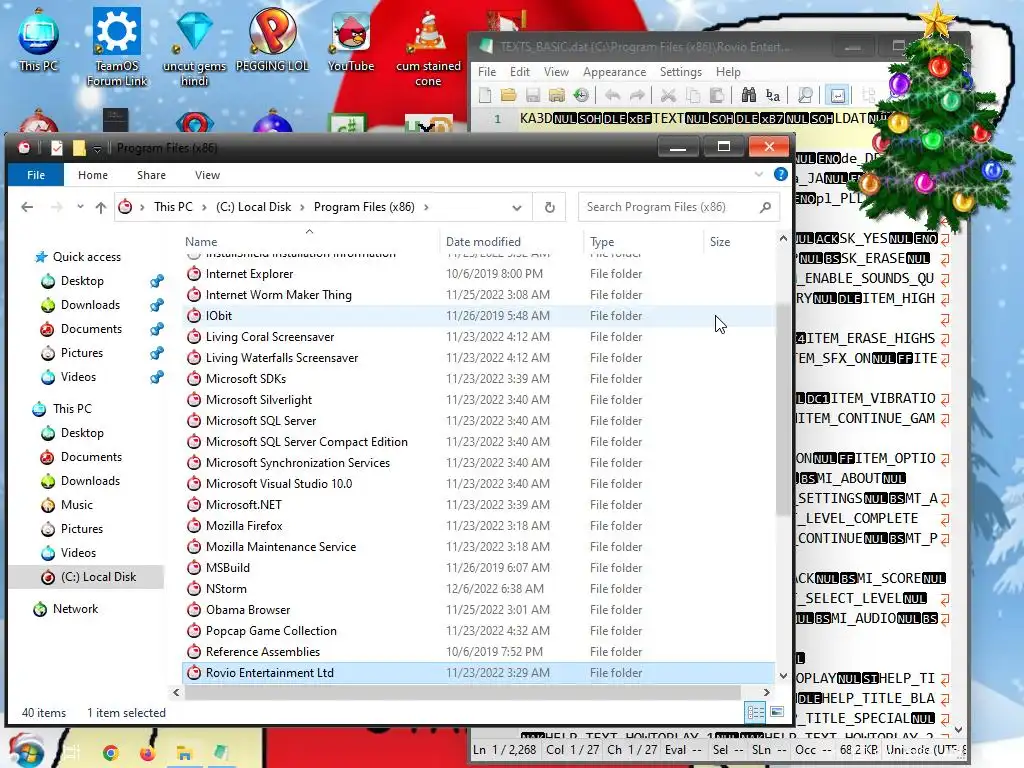Click the scroll down arrow of file list
This screenshot has height=768, width=1024.
(x=783, y=676)
